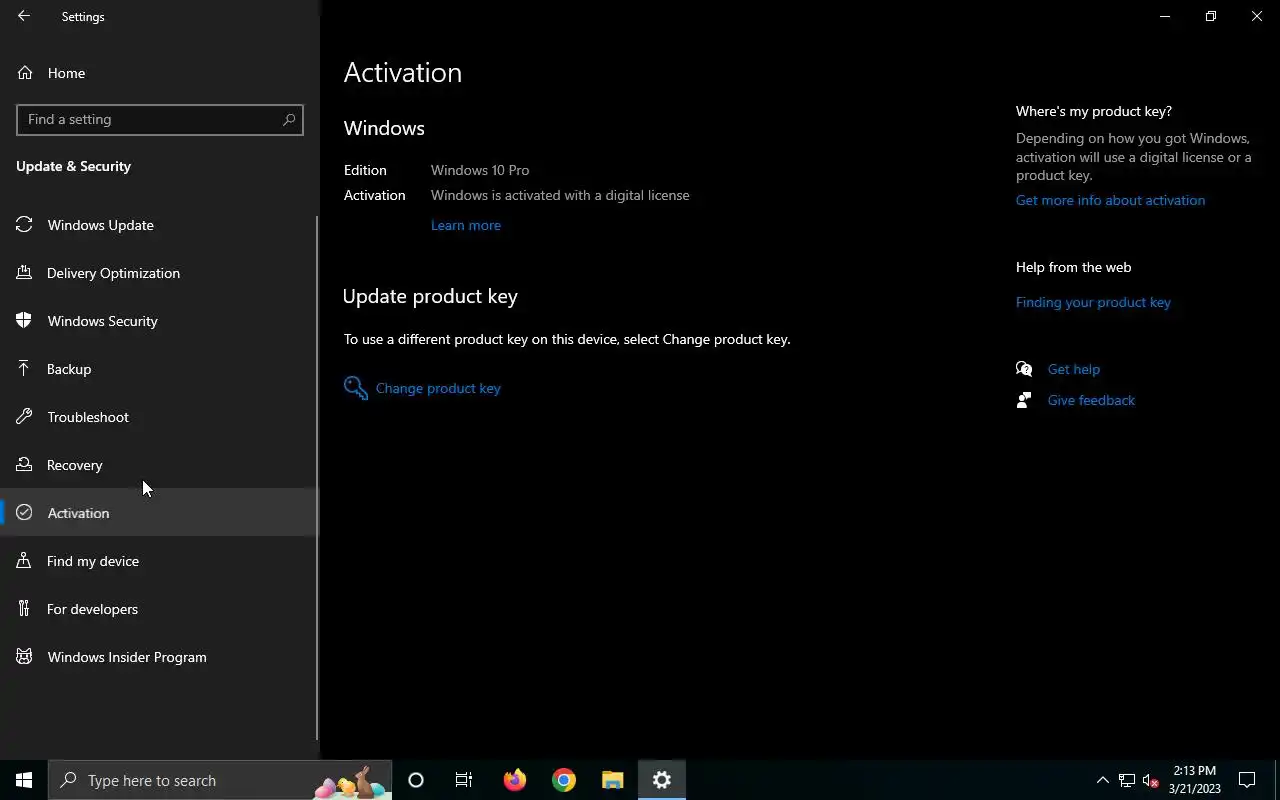Viewport: 1280px width, 800px height.
Task: Show hidden system tray icons
Action: (x=1103, y=780)
